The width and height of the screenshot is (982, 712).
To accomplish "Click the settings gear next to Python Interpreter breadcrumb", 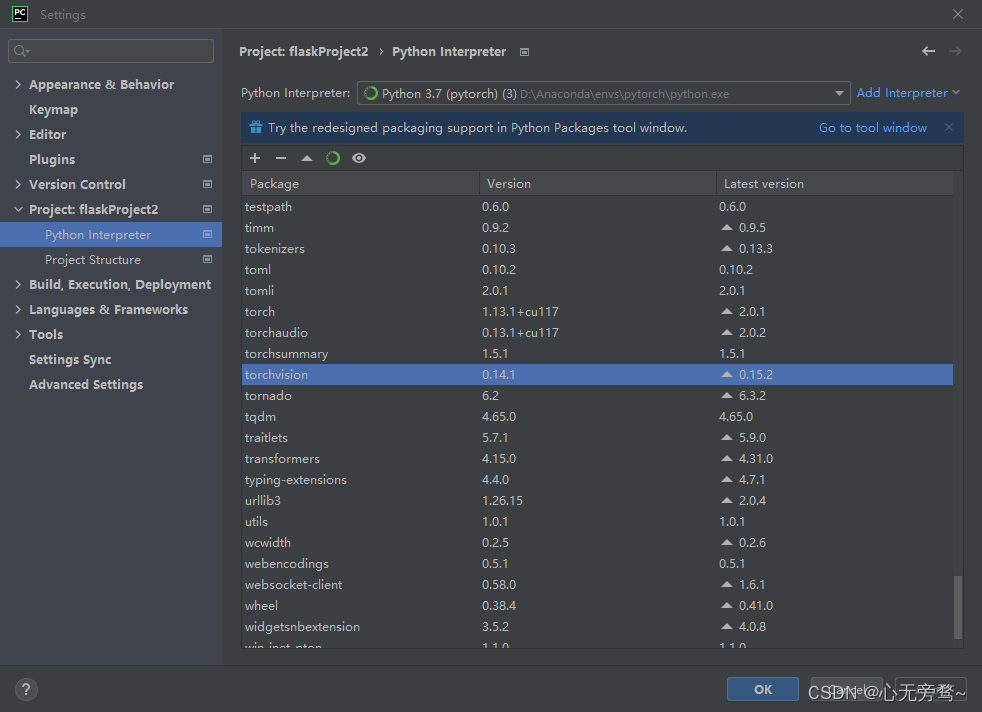I will [x=524, y=51].
